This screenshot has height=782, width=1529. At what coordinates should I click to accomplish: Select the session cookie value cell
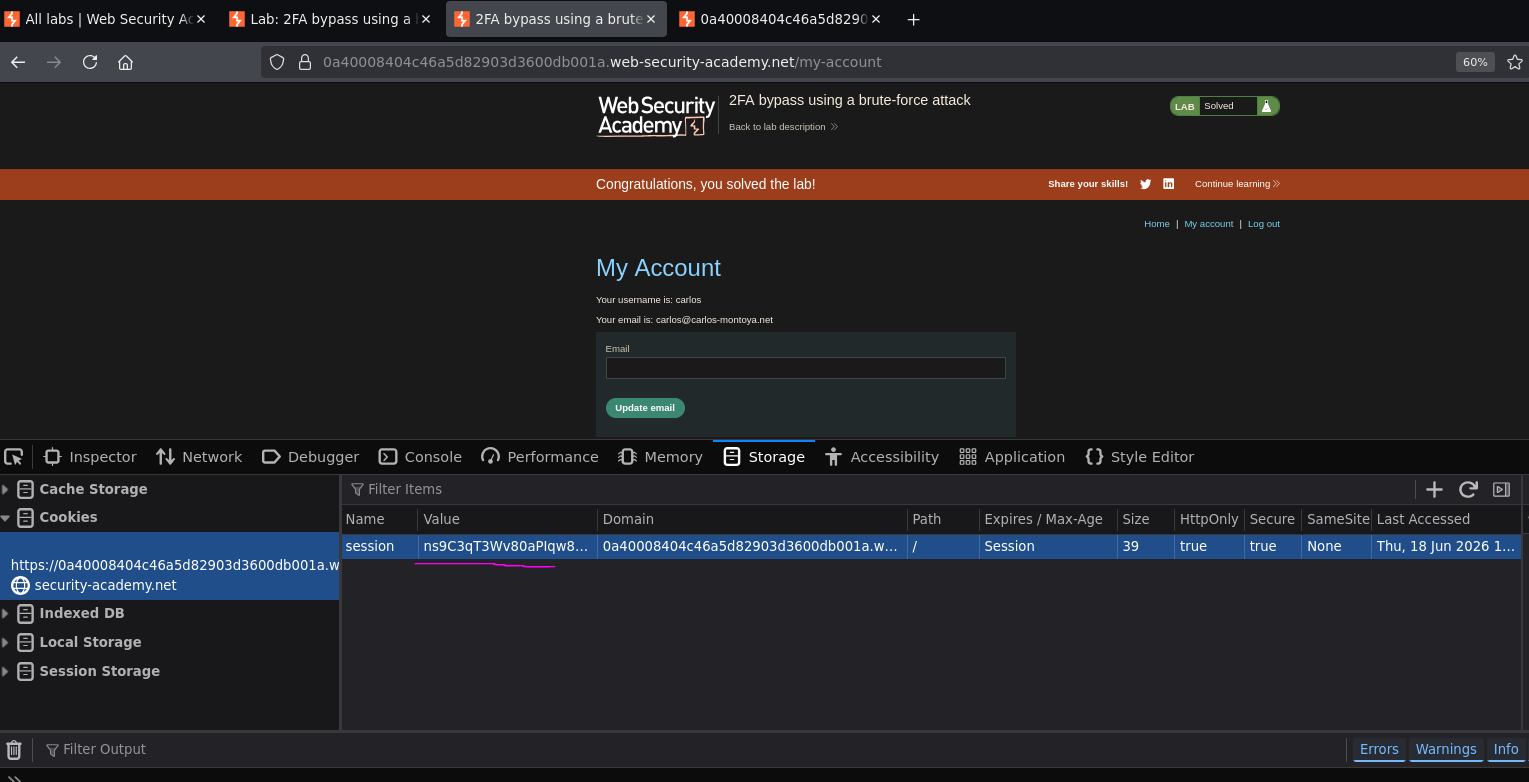tap(507, 547)
